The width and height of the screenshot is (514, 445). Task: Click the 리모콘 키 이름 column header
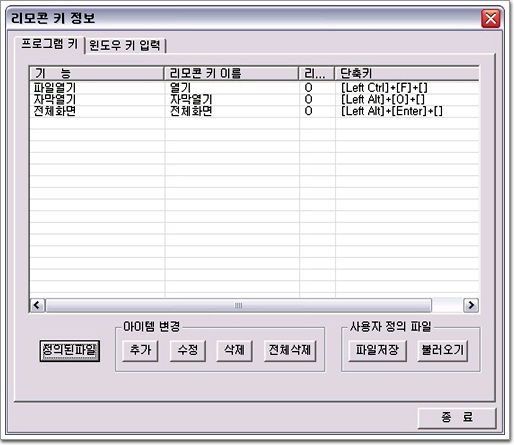tap(231, 73)
